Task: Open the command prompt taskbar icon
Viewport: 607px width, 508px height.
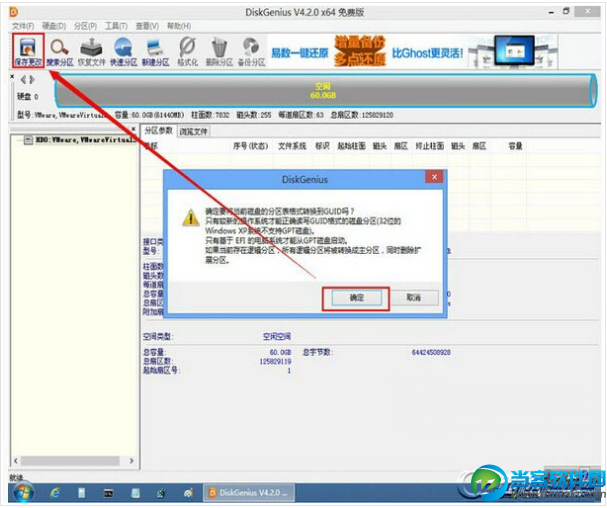Action: (108, 493)
